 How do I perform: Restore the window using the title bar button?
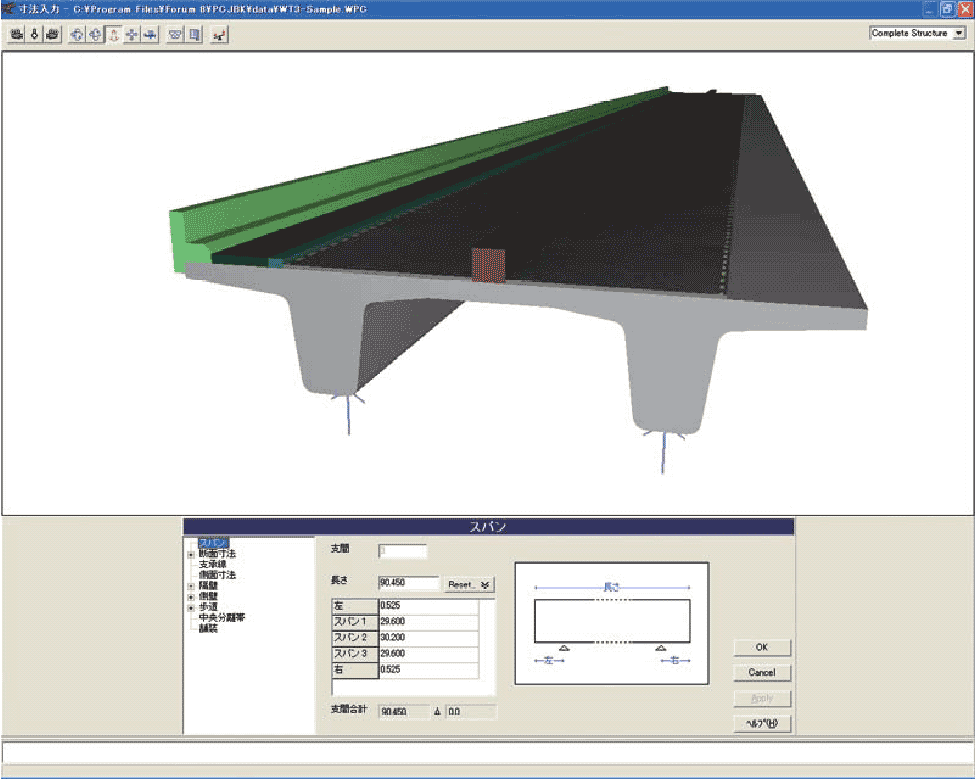pyautogui.click(x=947, y=9)
